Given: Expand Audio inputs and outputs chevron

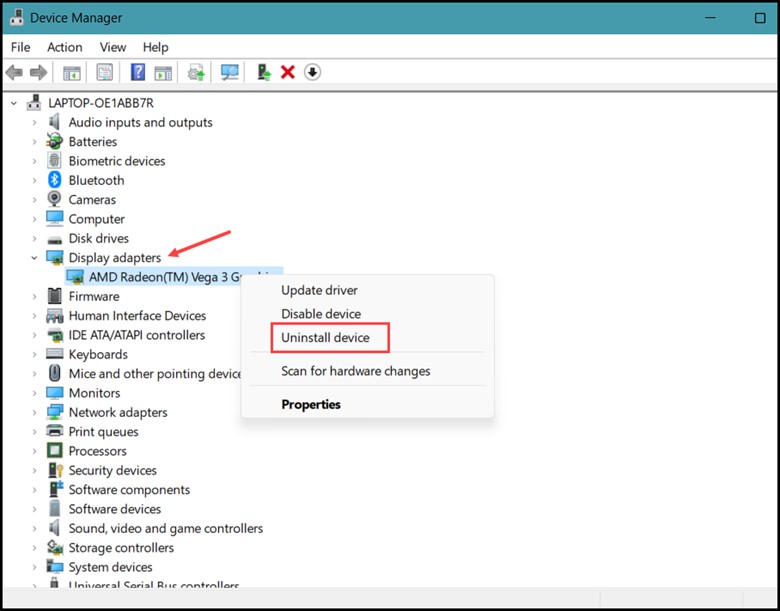Looking at the screenshot, I should [34, 122].
